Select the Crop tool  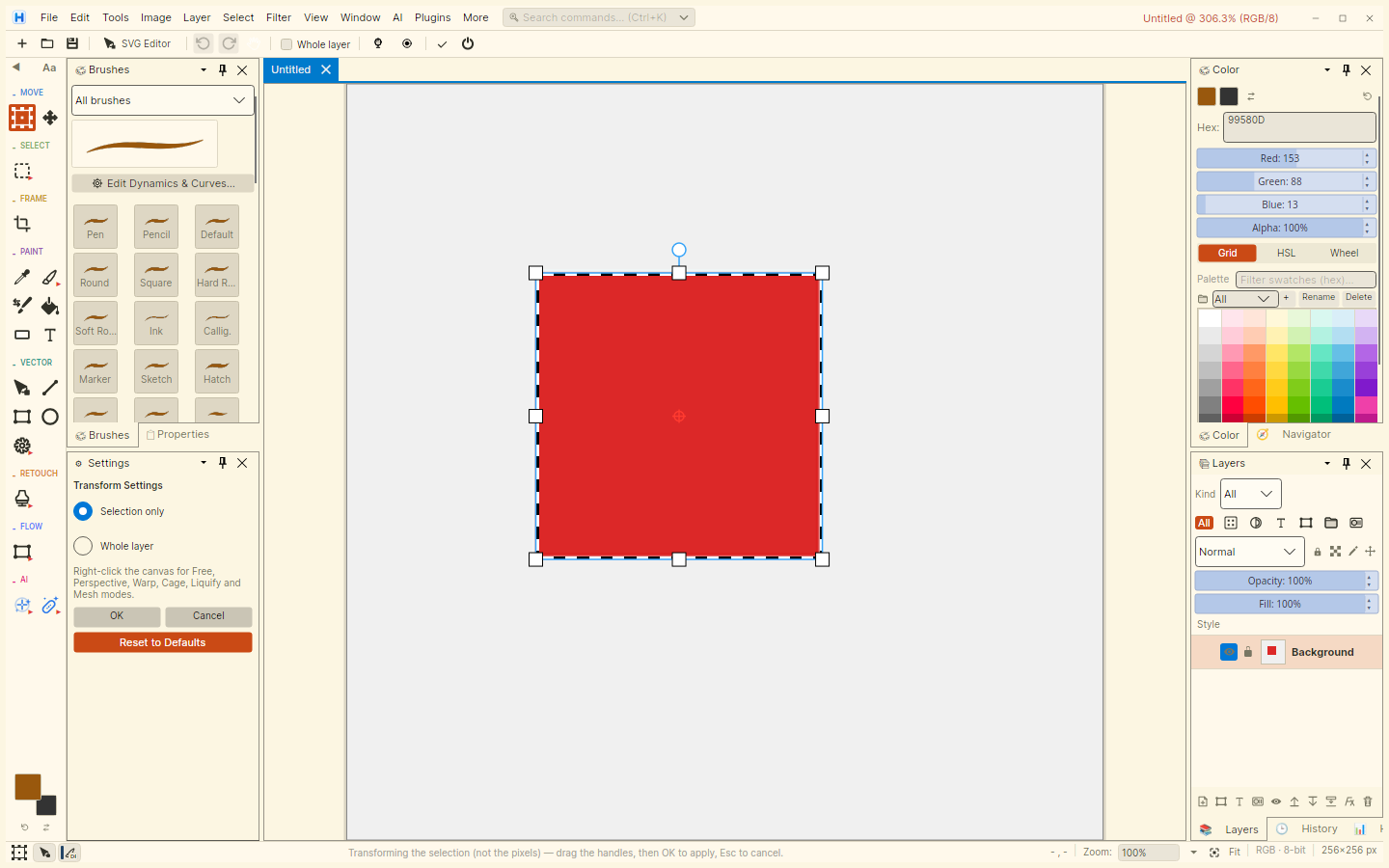[22, 224]
